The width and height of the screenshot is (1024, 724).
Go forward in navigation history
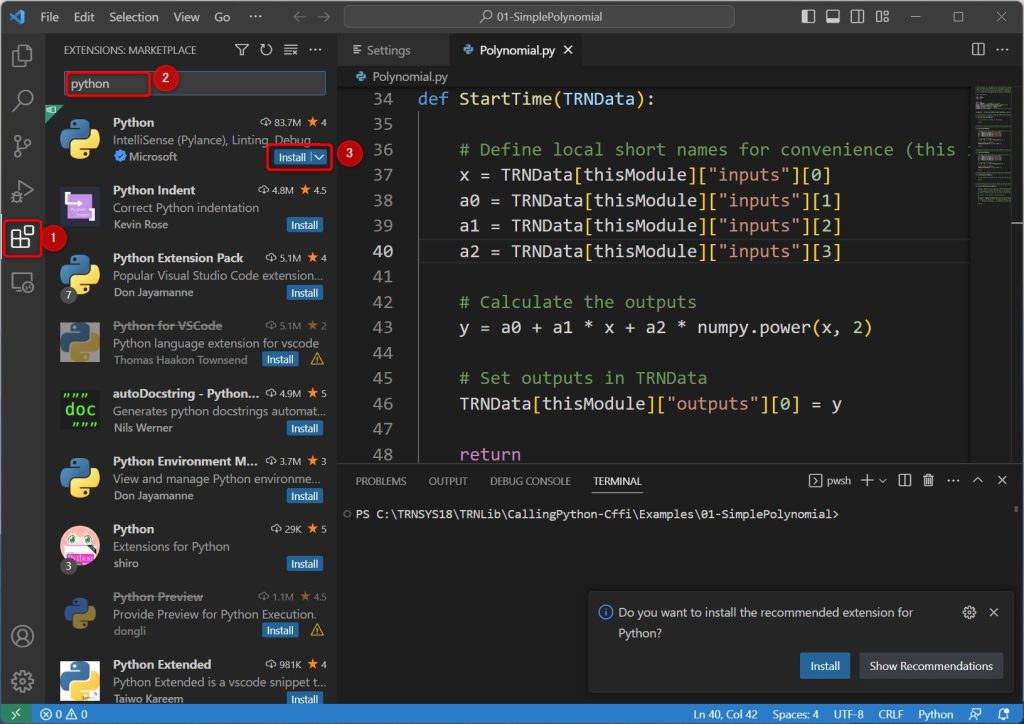point(324,17)
